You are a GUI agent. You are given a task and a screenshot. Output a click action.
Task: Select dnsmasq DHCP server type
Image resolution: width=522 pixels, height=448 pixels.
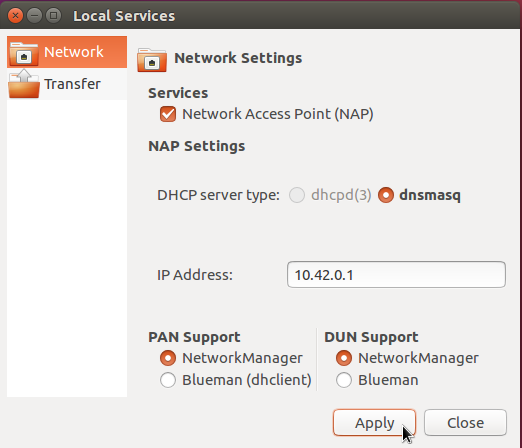pos(386,195)
